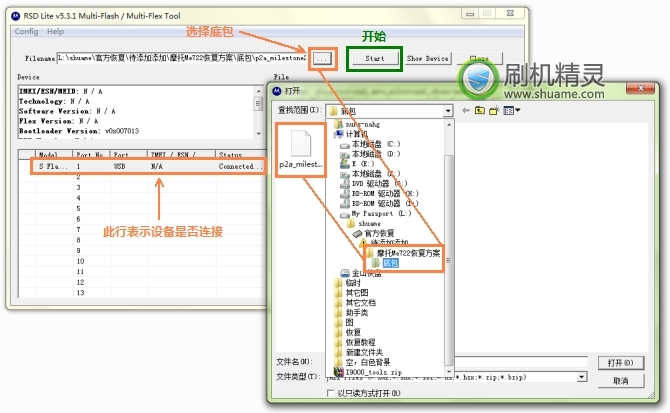Screen dimensions: 670x413
Task: Select the 其它图 folder
Action: click(352, 293)
